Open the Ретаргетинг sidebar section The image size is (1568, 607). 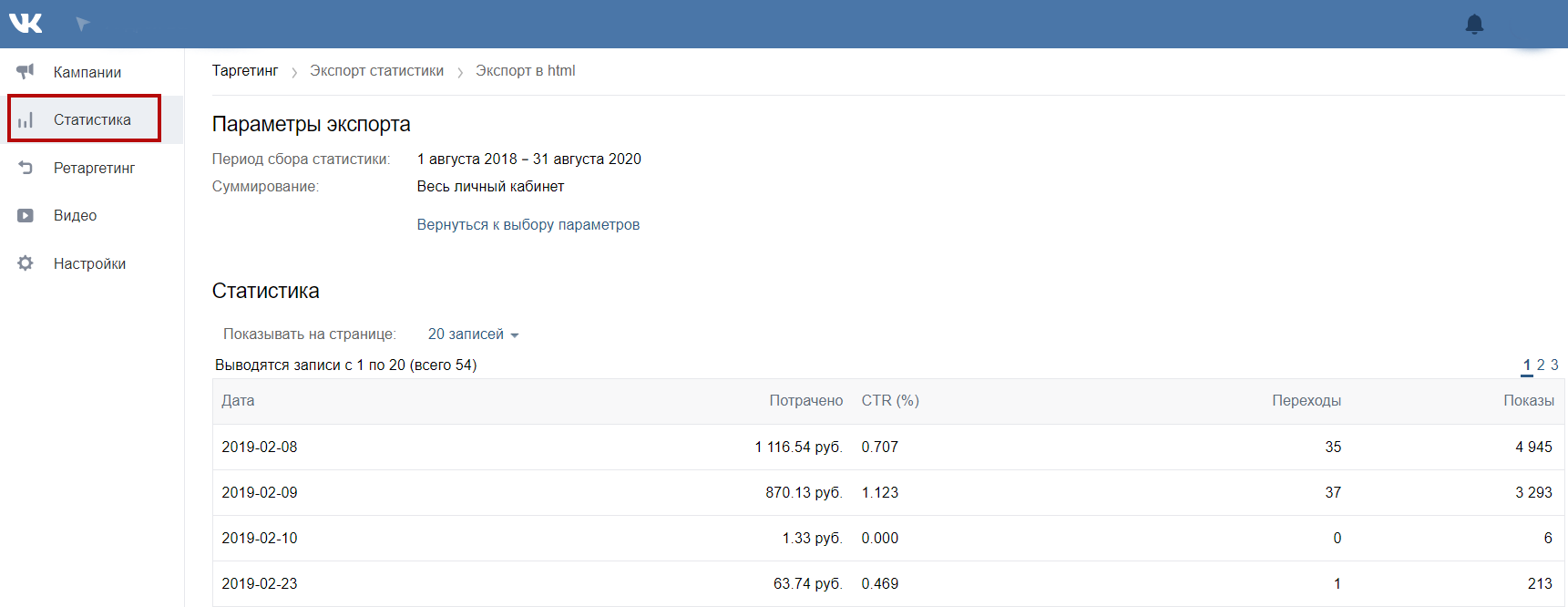tap(94, 169)
